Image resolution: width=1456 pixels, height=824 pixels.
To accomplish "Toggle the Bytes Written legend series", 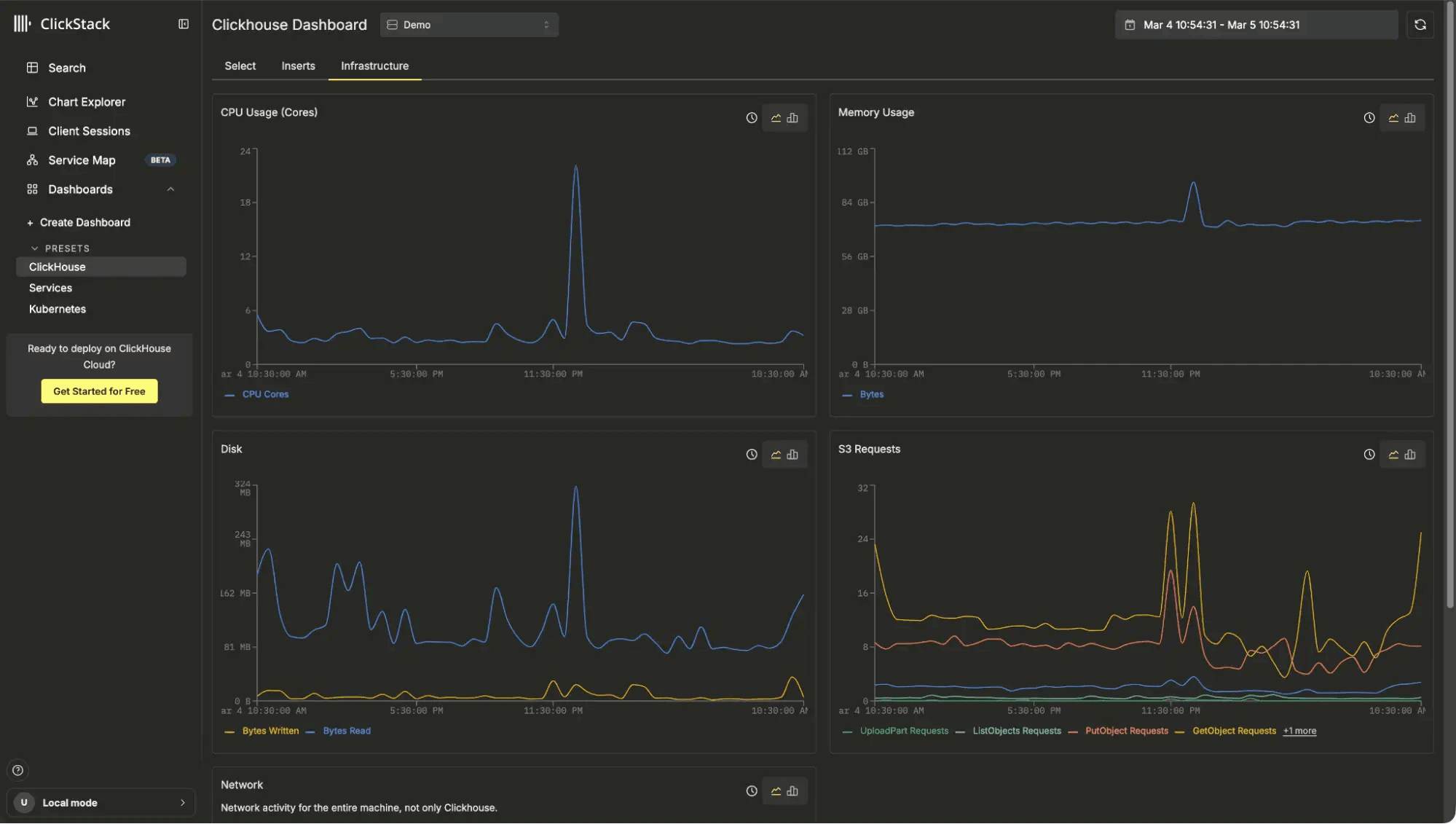I will click(270, 731).
